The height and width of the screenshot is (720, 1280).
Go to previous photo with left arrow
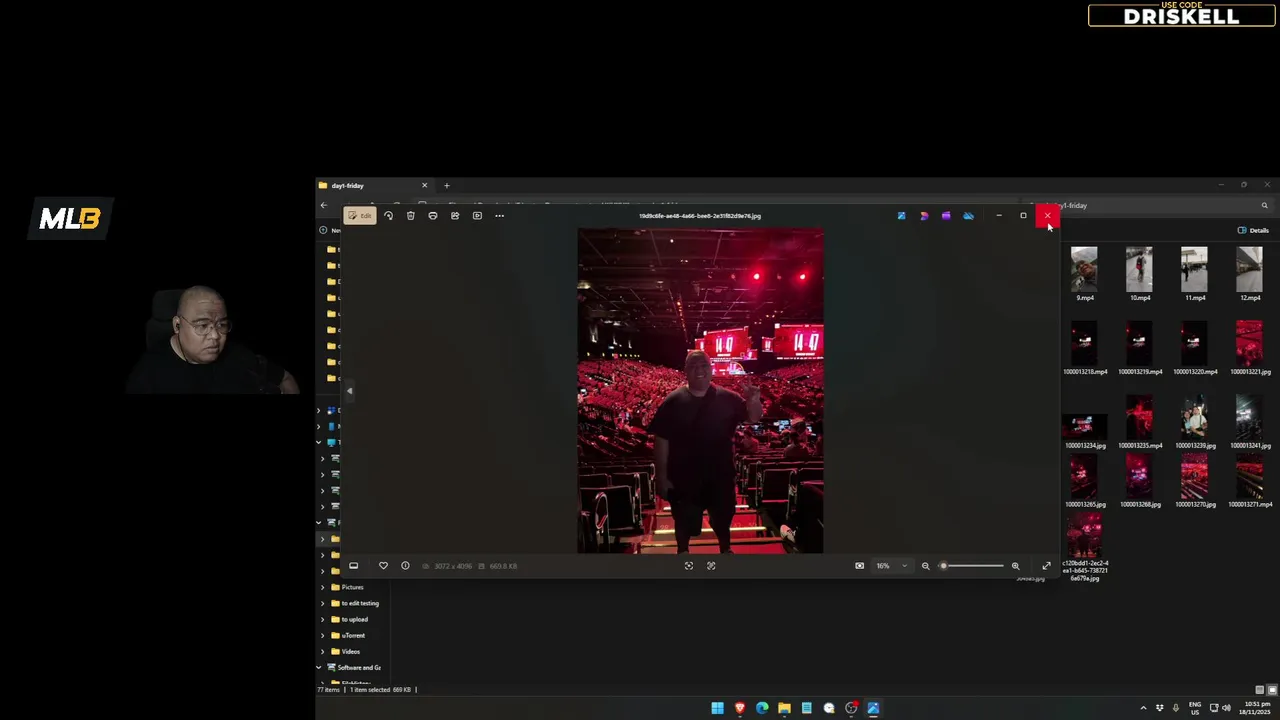(x=349, y=391)
